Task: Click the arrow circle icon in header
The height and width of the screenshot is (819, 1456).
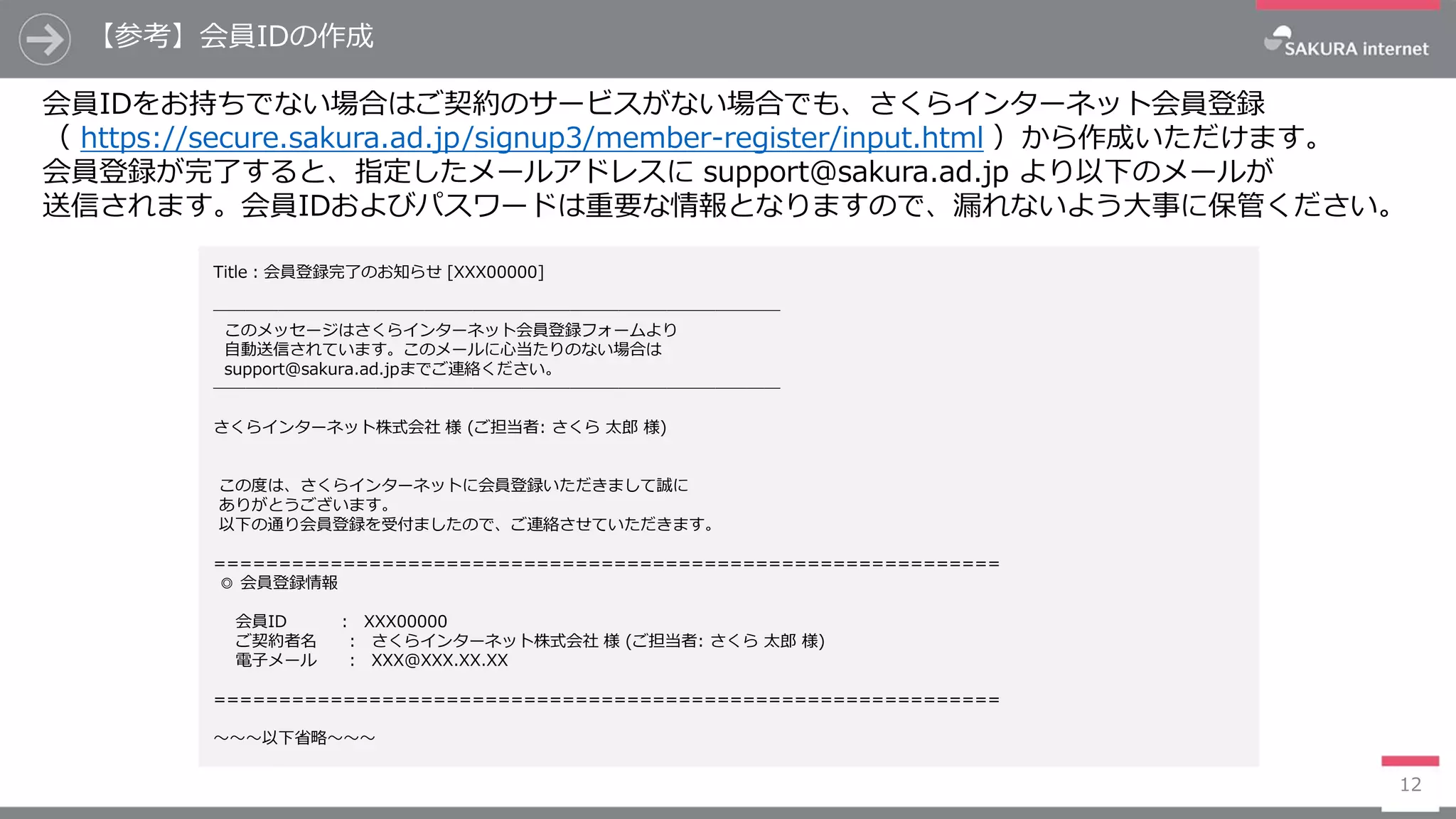Action: point(45,39)
